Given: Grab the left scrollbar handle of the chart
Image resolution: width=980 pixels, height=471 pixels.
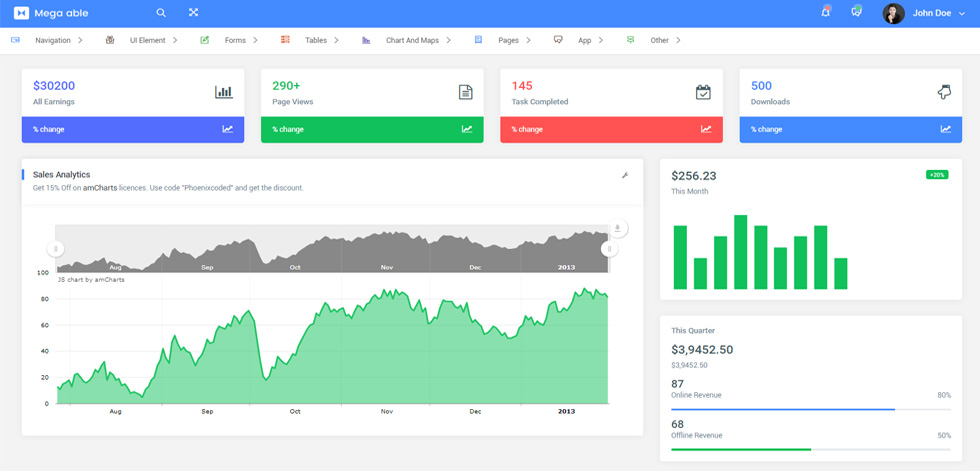Looking at the screenshot, I should 56,249.
